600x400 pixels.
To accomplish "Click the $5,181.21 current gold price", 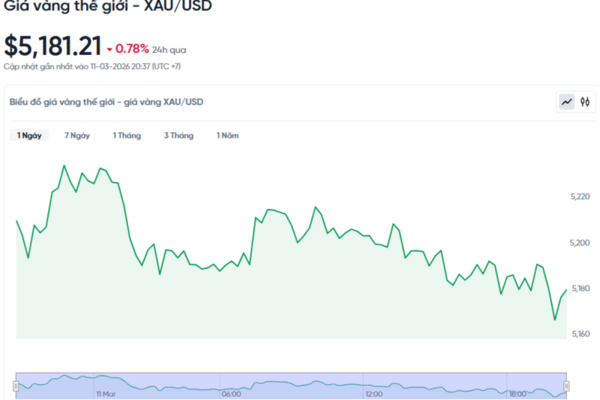I will (x=53, y=46).
